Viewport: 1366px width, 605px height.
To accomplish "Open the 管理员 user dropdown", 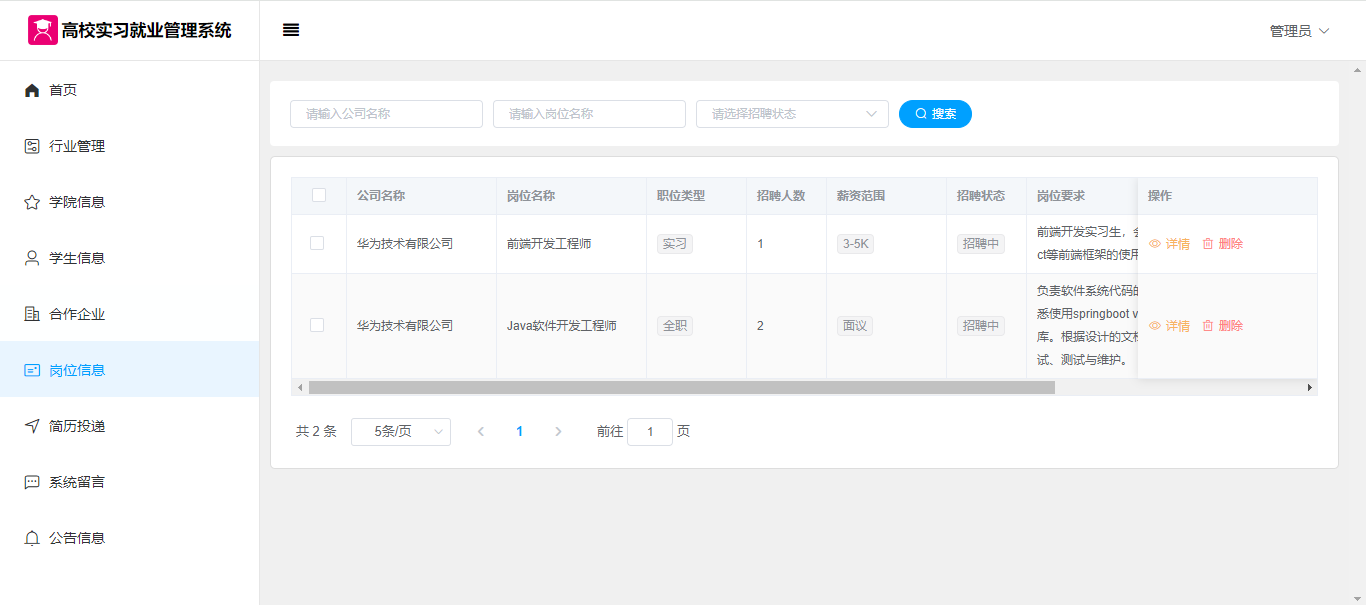I will click(x=1299, y=31).
